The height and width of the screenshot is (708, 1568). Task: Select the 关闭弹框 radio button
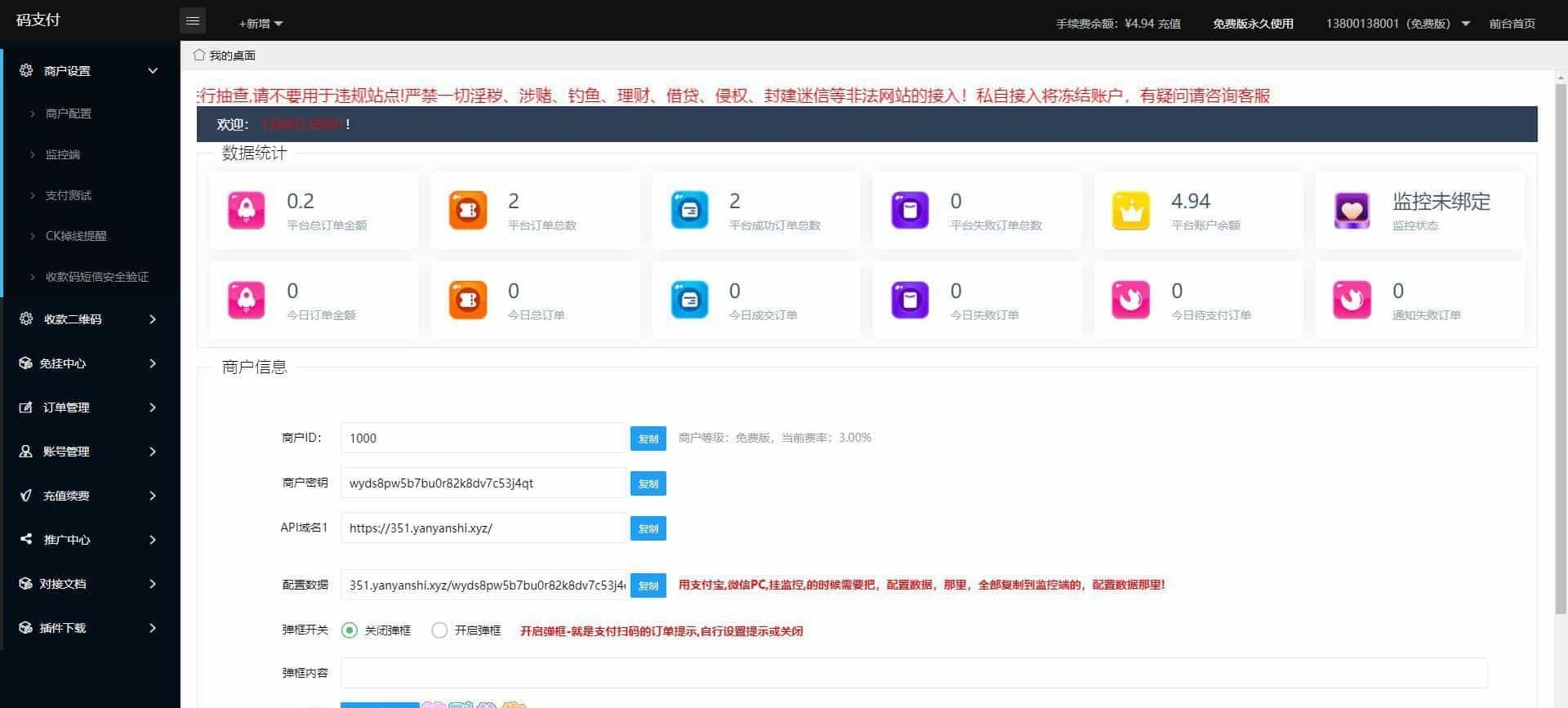[x=350, y=630]
